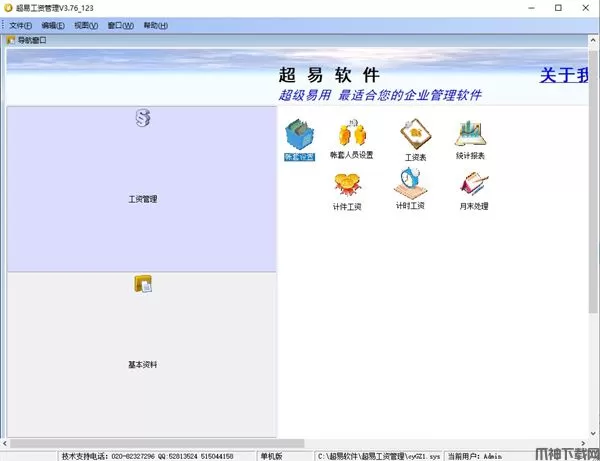Click the vertical scrollbar down arrow
The image size is (600, 461).
pyautogui.click(x=593, y=433)
